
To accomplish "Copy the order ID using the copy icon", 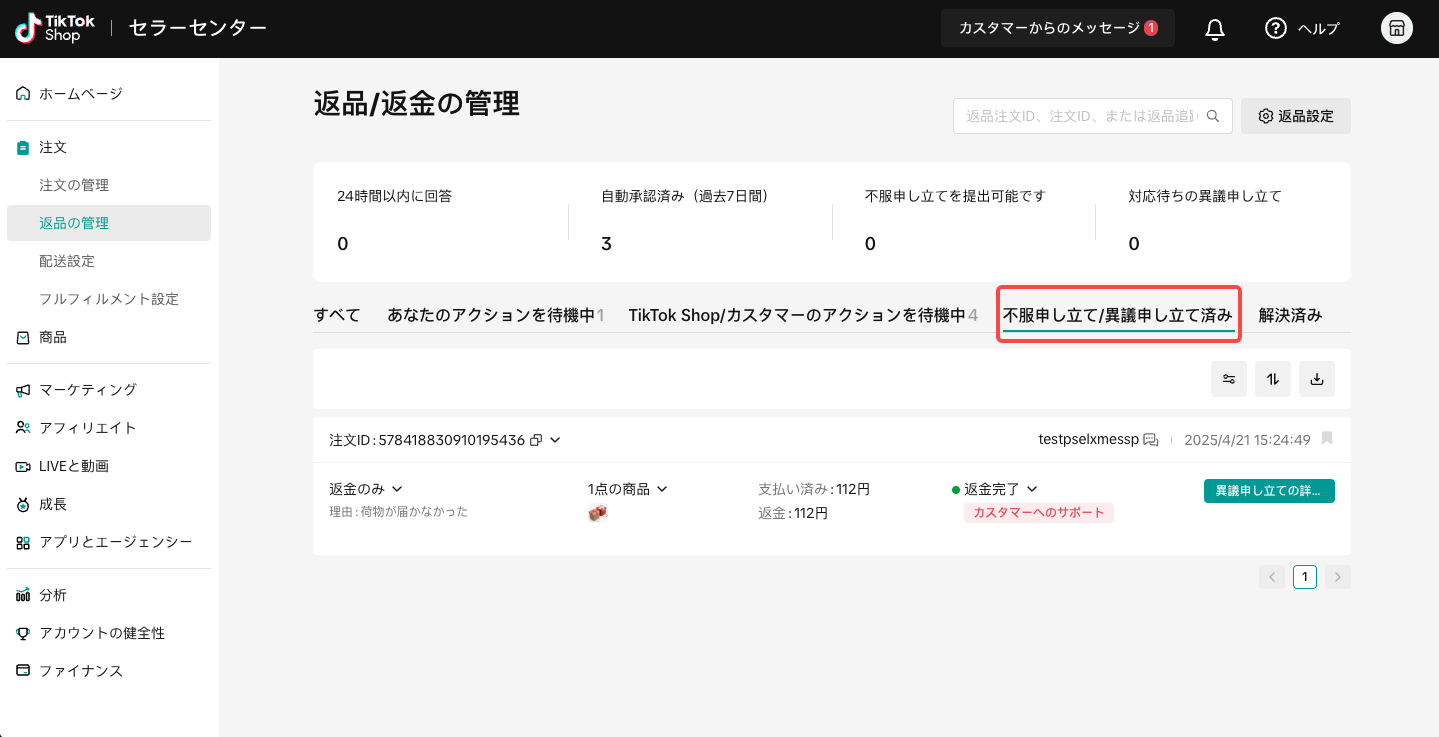I will 538,439.
